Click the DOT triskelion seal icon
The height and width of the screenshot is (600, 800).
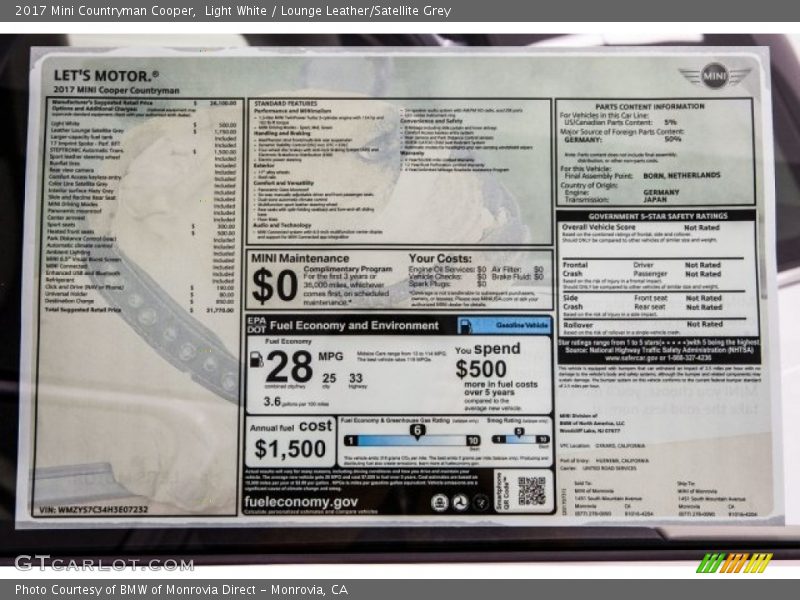pos(460,503)
